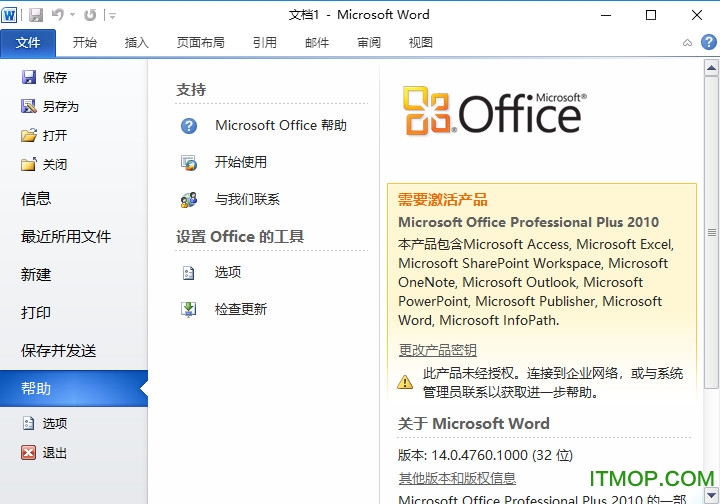This screenshot has width=720, height=504.
Task: Click the Save icon in Quick Access Toolbar
Action: point(36,15)
